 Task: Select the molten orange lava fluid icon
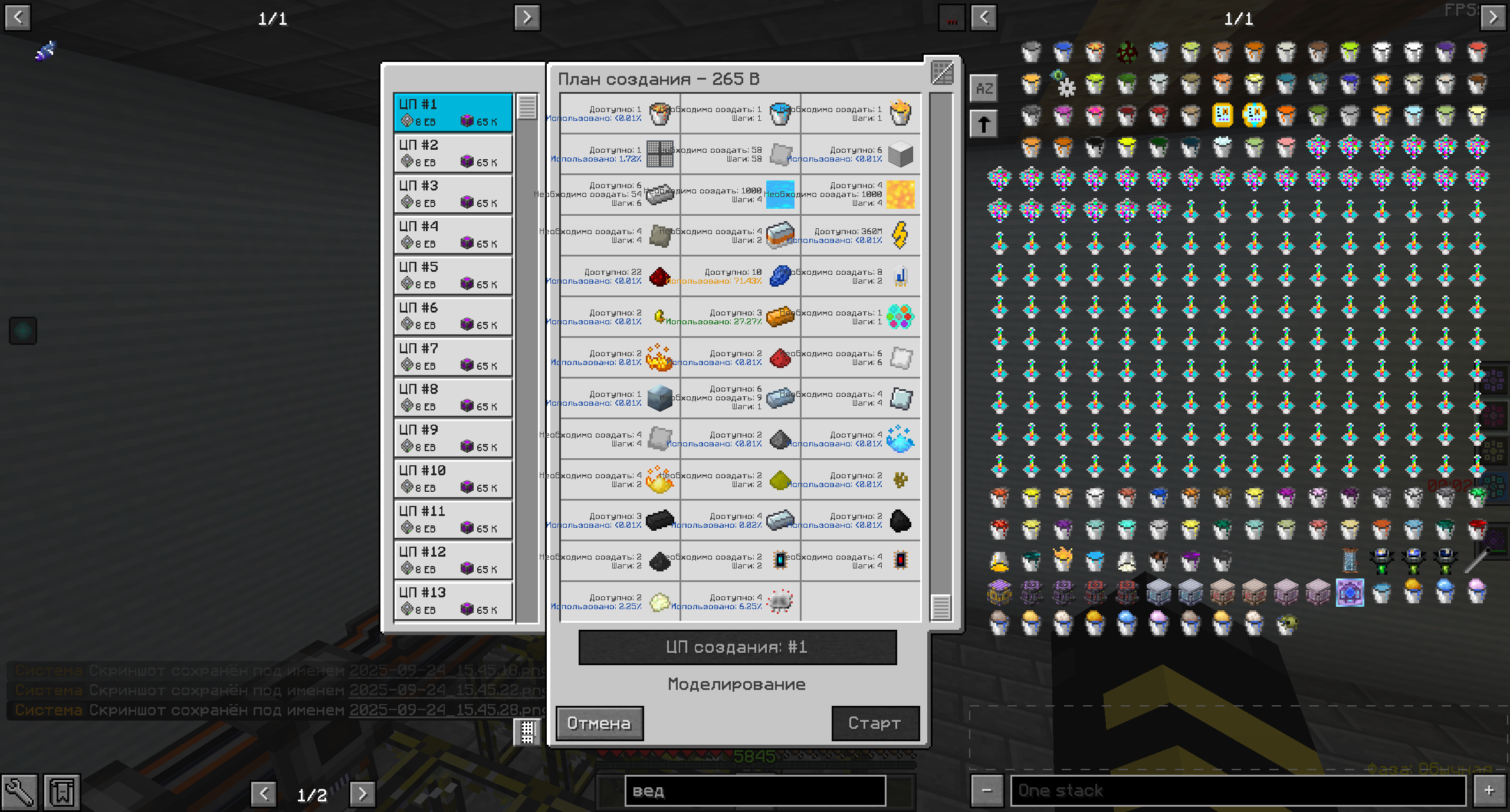[x=900, y=195]
